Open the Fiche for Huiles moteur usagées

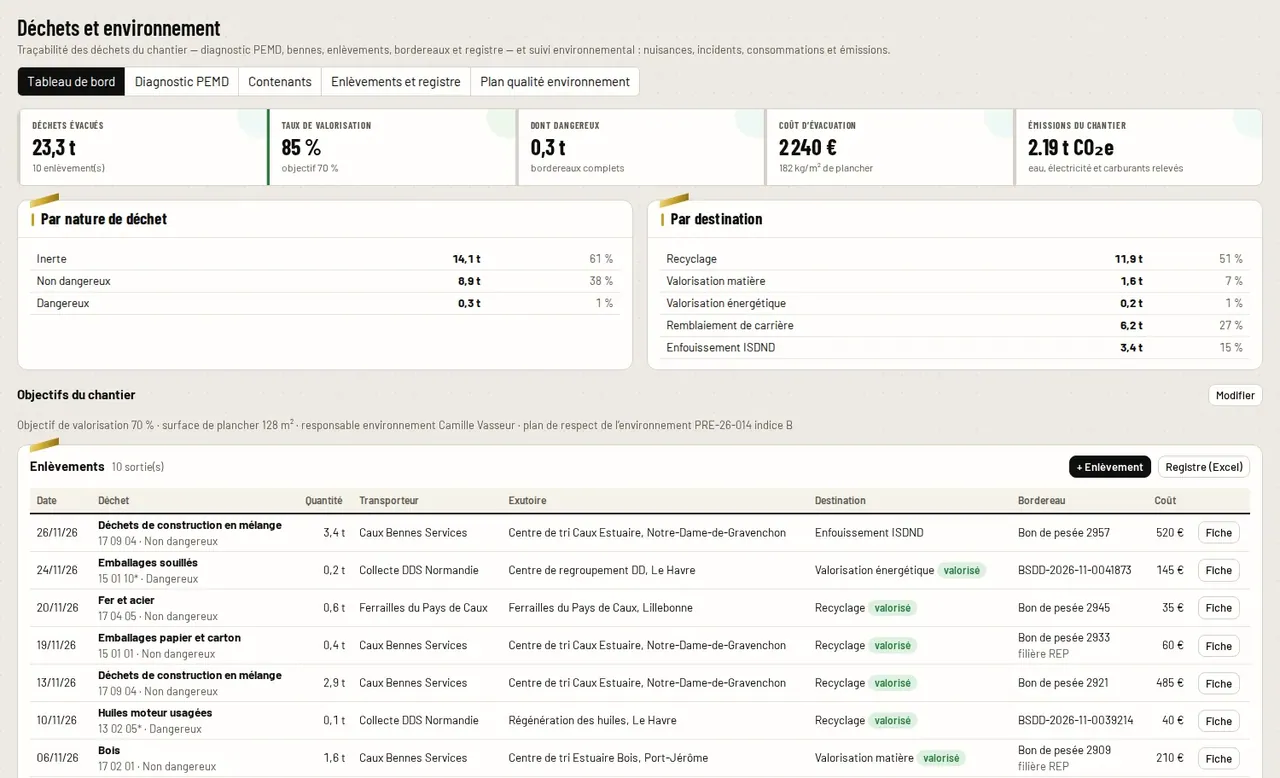coord(1219,721)
